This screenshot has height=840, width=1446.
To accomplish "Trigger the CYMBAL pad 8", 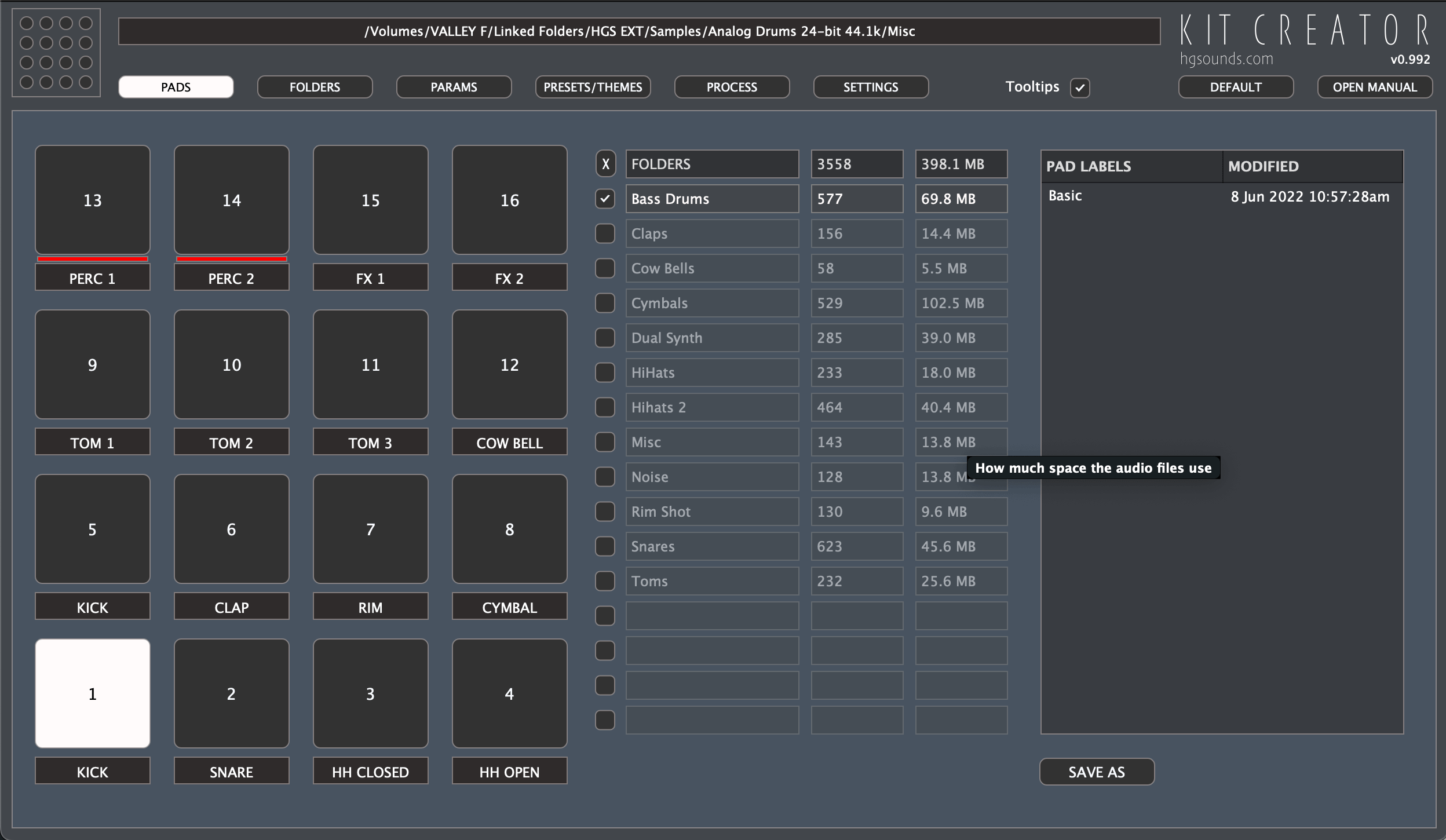I will [509, 528].
